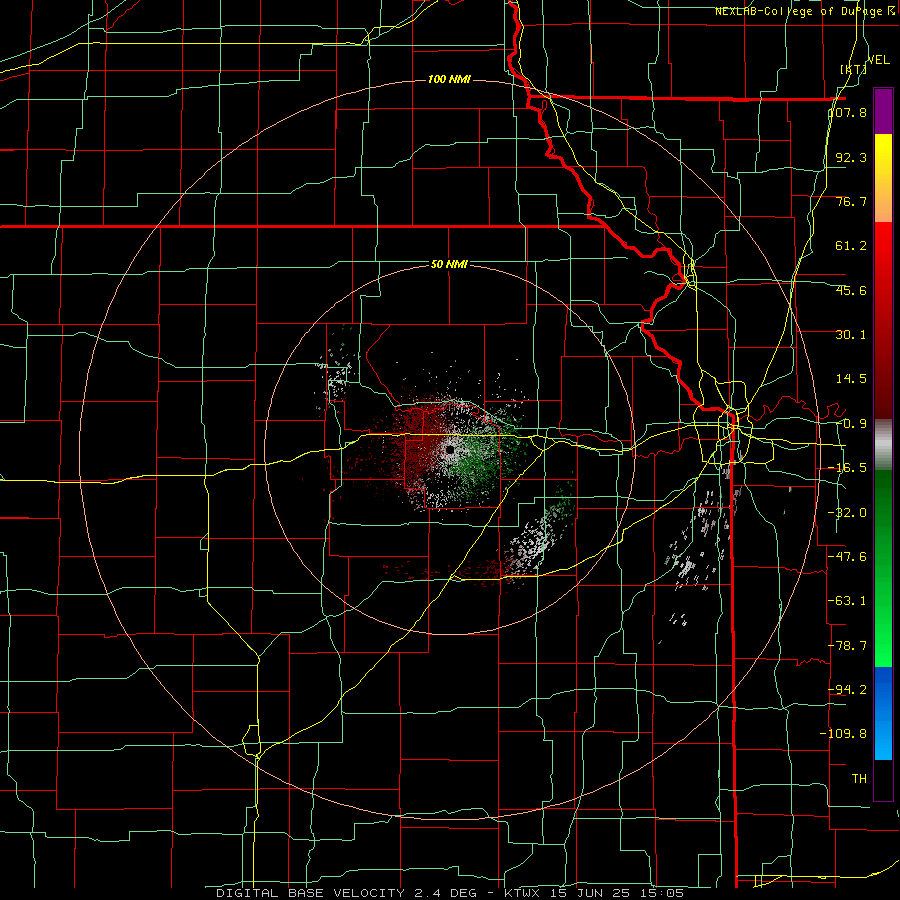Select the 14.5 legend value
Screen dimensions: 900x900
[x=851, y=379]
